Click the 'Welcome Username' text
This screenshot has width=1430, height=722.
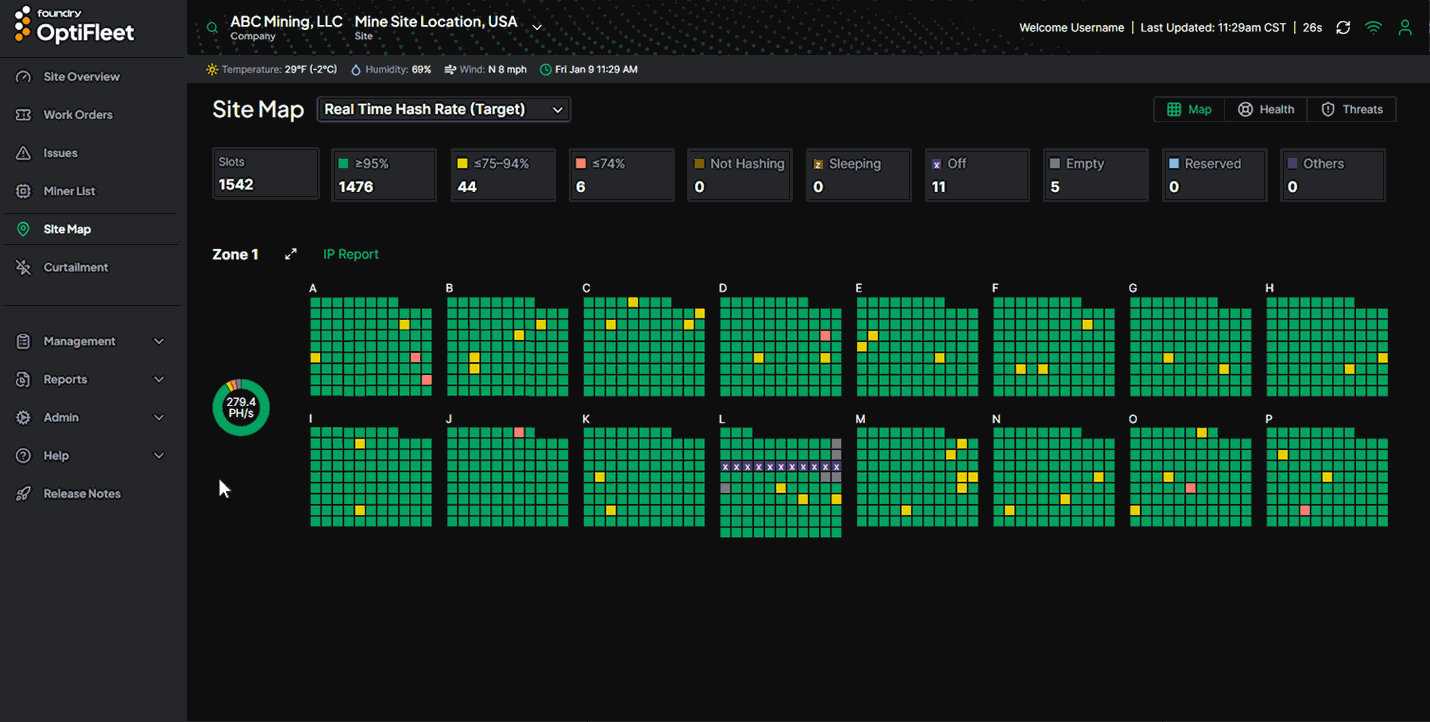[x=1071, y=28]
